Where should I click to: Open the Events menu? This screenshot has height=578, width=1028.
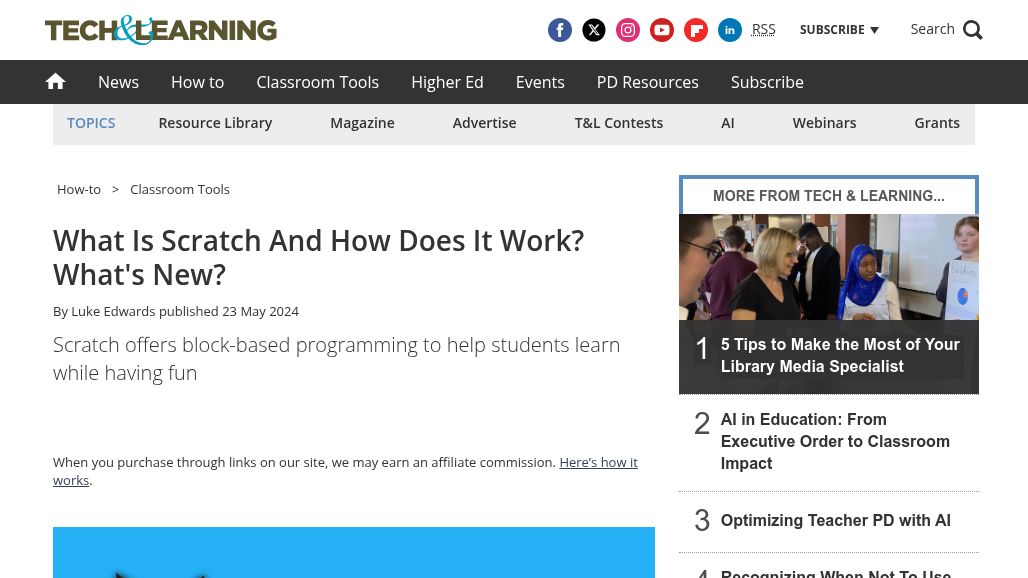pos(540,82)
